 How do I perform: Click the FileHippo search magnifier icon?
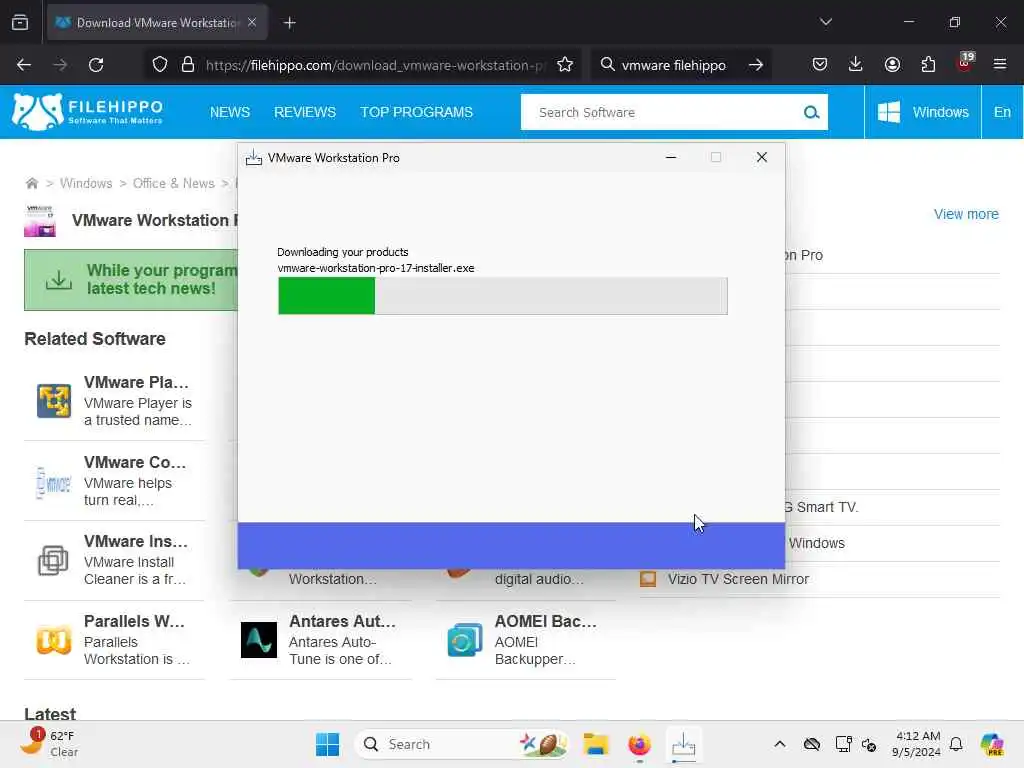[811, 112]
